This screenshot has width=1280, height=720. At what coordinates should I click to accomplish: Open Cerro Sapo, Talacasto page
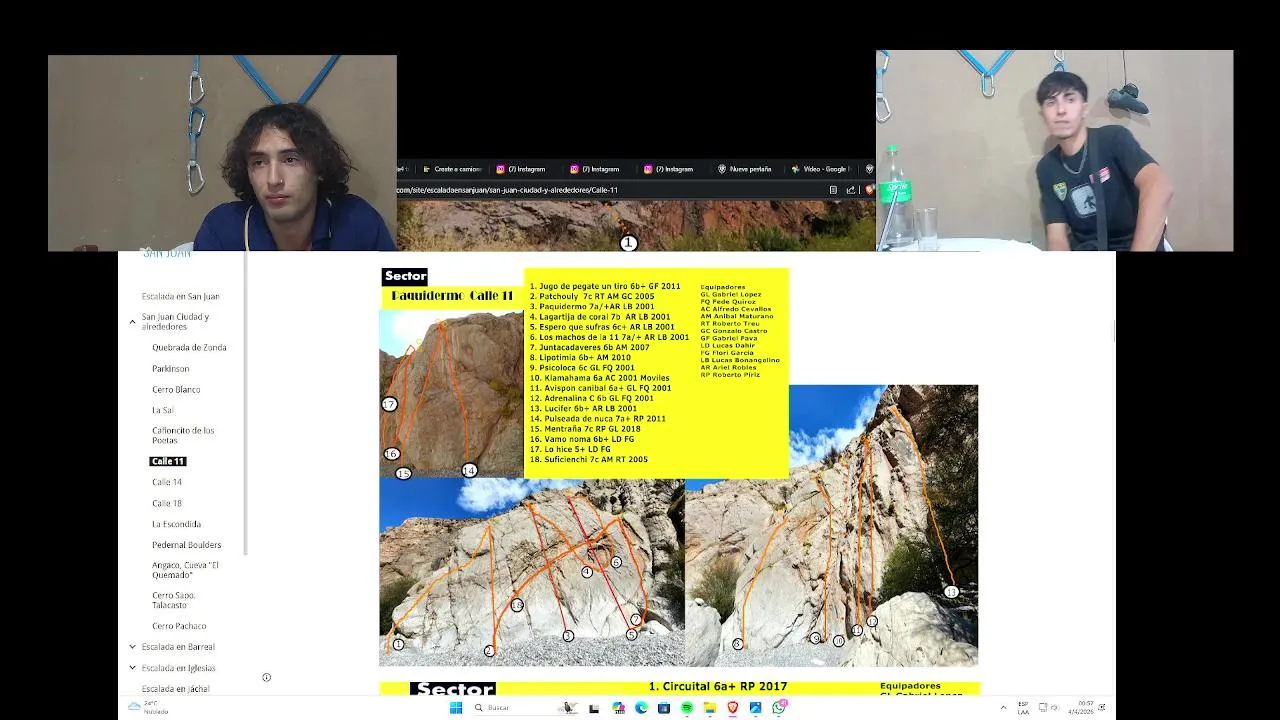point(174,600)
